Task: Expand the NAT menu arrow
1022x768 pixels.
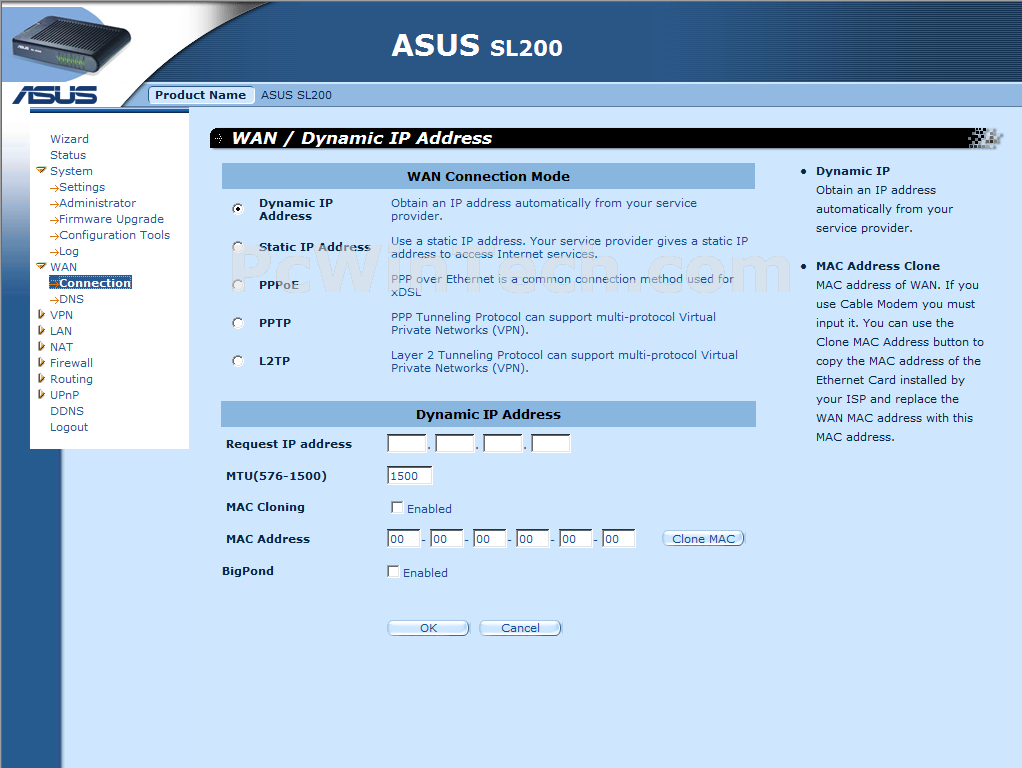Action: 41,347
